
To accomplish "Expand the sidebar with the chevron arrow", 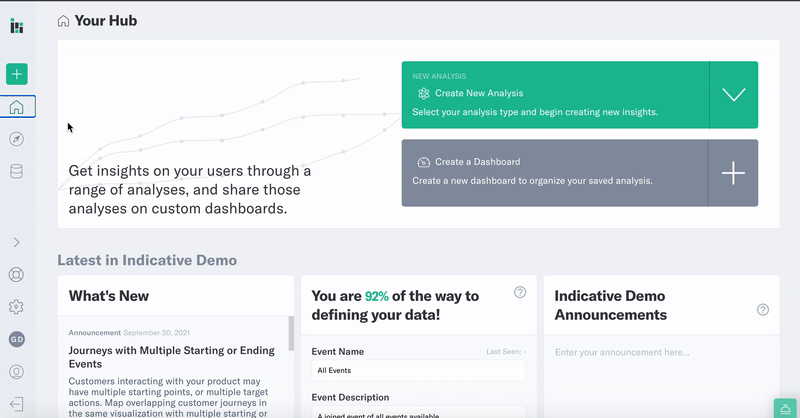I will click(16, 242).
